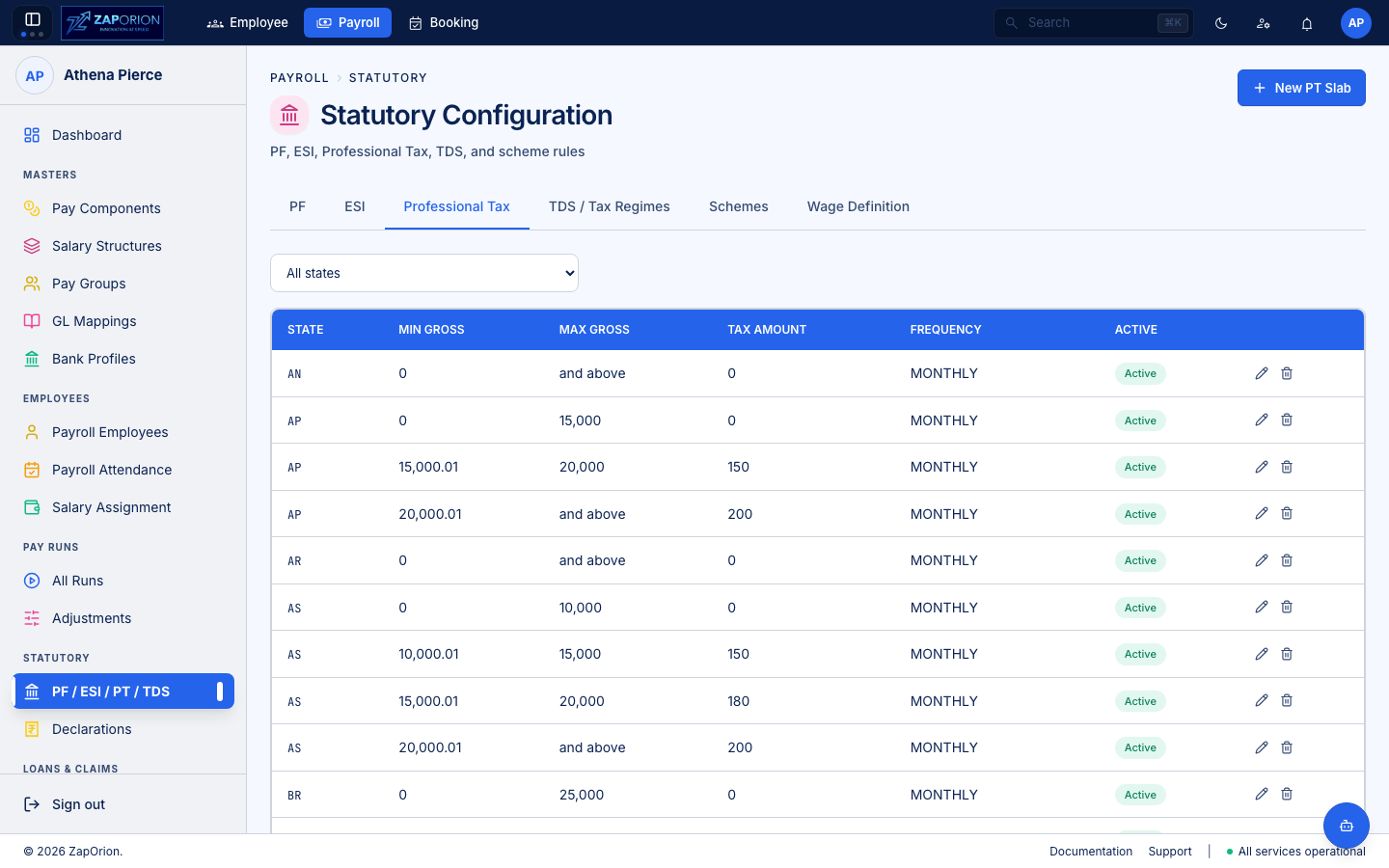Click the TAX AMOUNT column header
Screen dimensions: 1389x868
click(x=767, y=330)
